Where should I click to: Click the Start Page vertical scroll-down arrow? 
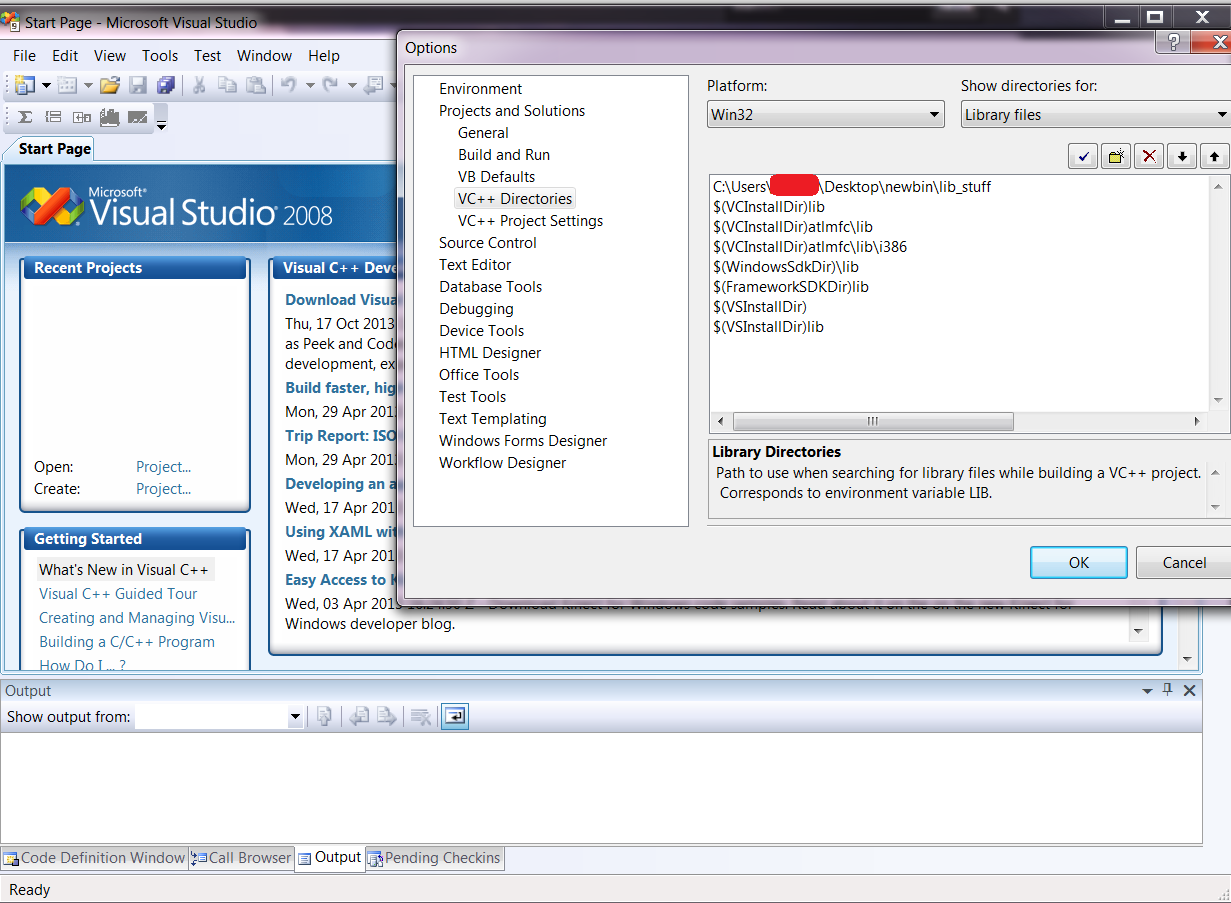(1188, 659)
